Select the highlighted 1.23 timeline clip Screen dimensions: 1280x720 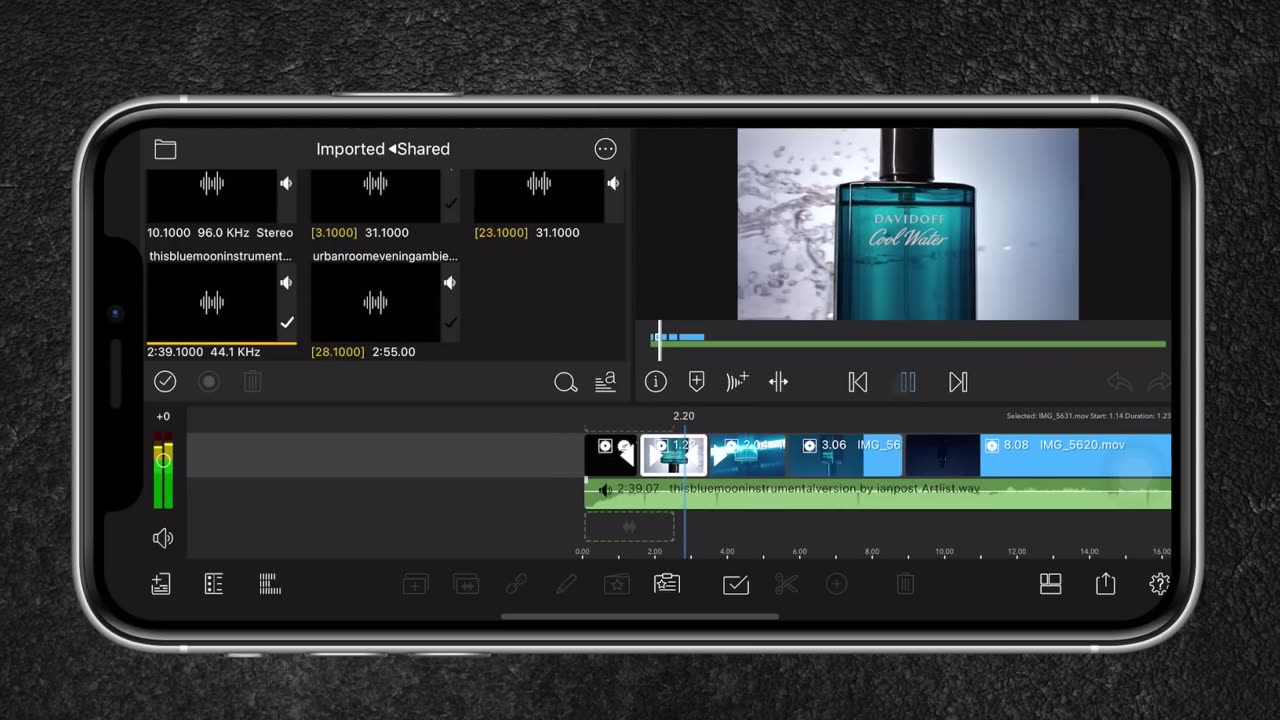(x=673, y=455)
